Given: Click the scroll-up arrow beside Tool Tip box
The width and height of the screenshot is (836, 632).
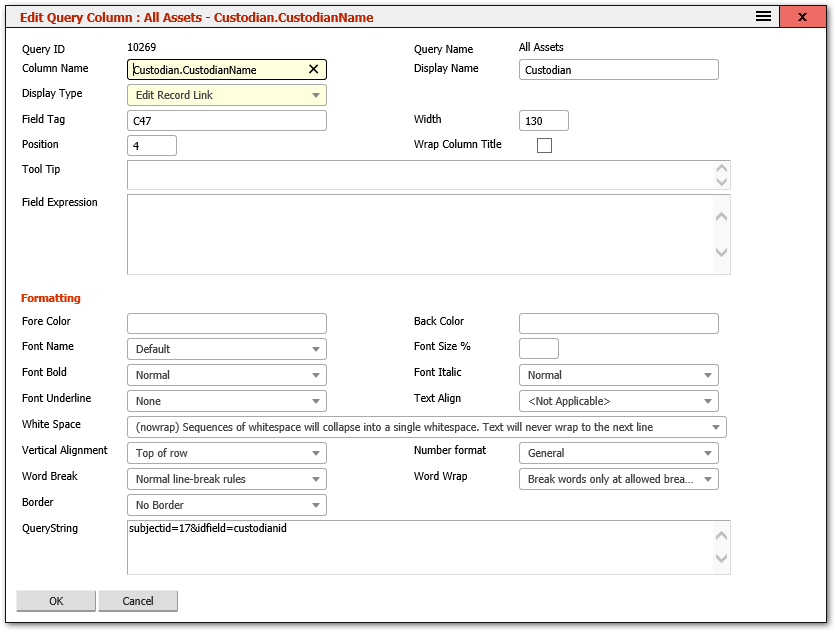Looking at the screenshot, I should [721, 169].
